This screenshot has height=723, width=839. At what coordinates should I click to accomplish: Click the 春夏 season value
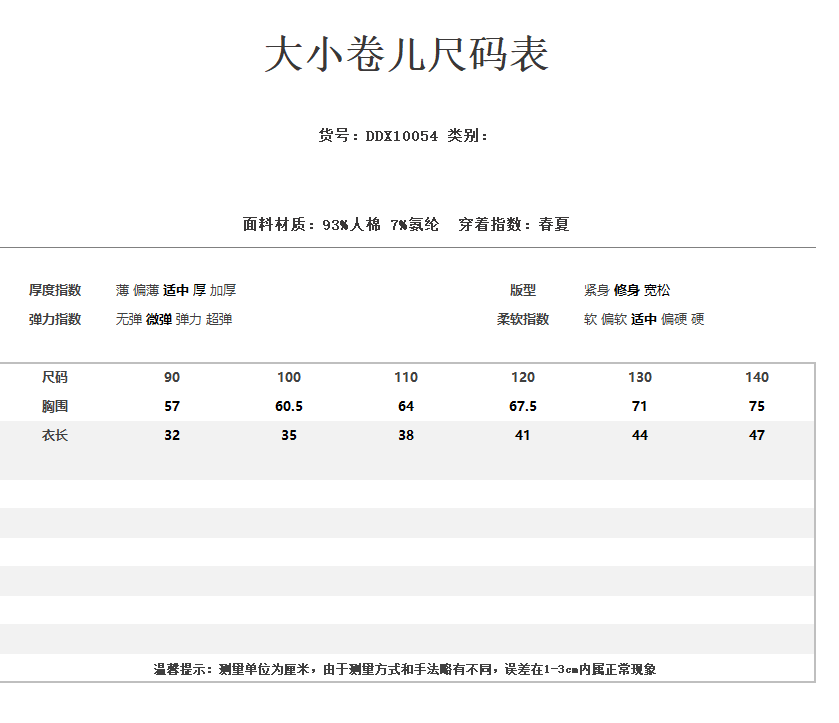554,224
